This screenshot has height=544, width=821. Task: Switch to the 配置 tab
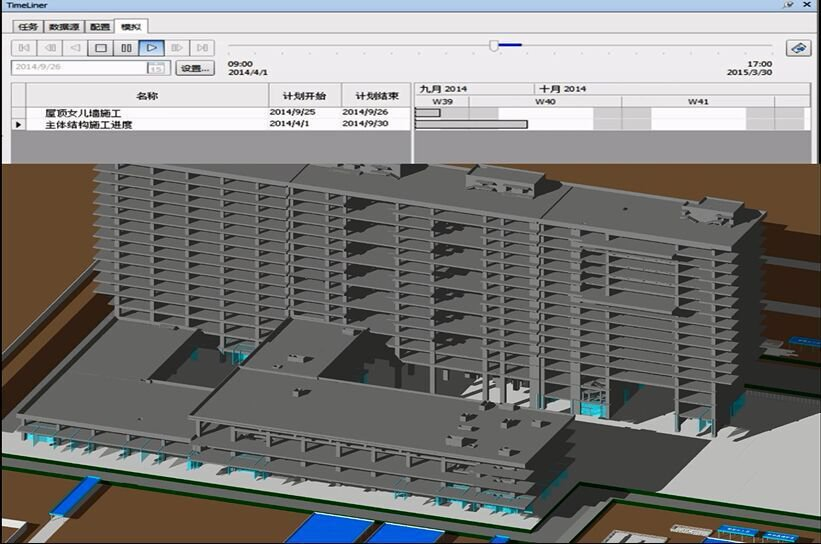coord(99,27)
